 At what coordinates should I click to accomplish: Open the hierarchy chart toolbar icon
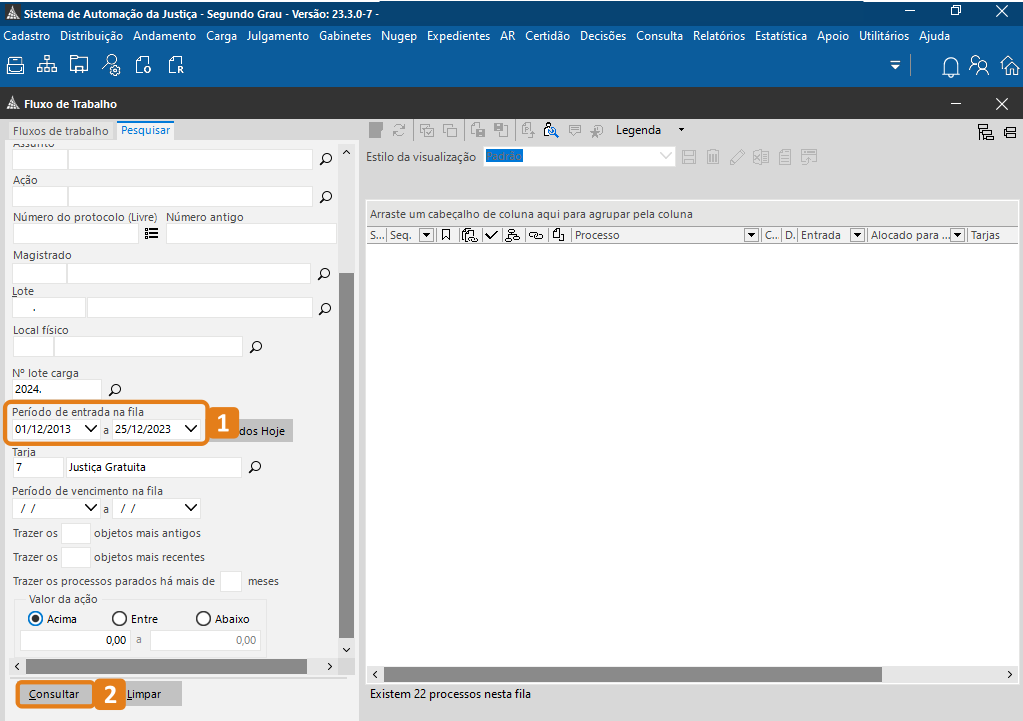47,65
